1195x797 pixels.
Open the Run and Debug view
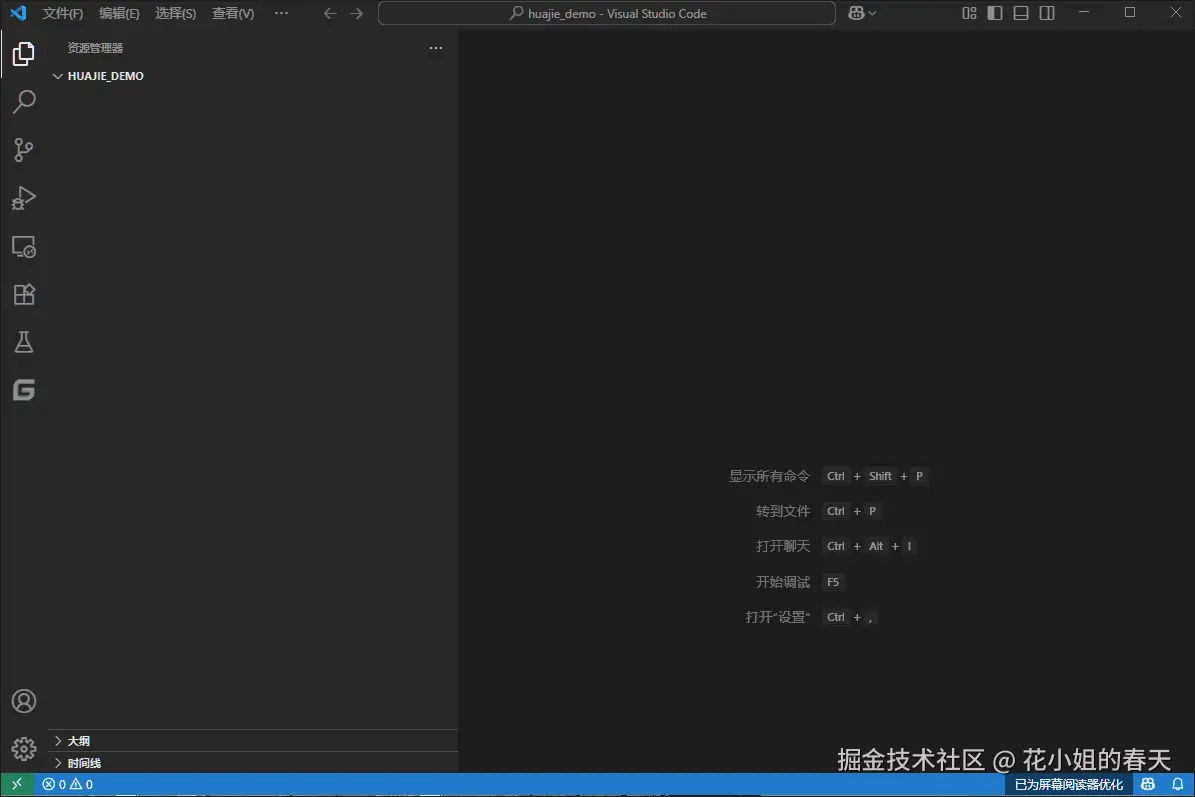pos(24,198)
